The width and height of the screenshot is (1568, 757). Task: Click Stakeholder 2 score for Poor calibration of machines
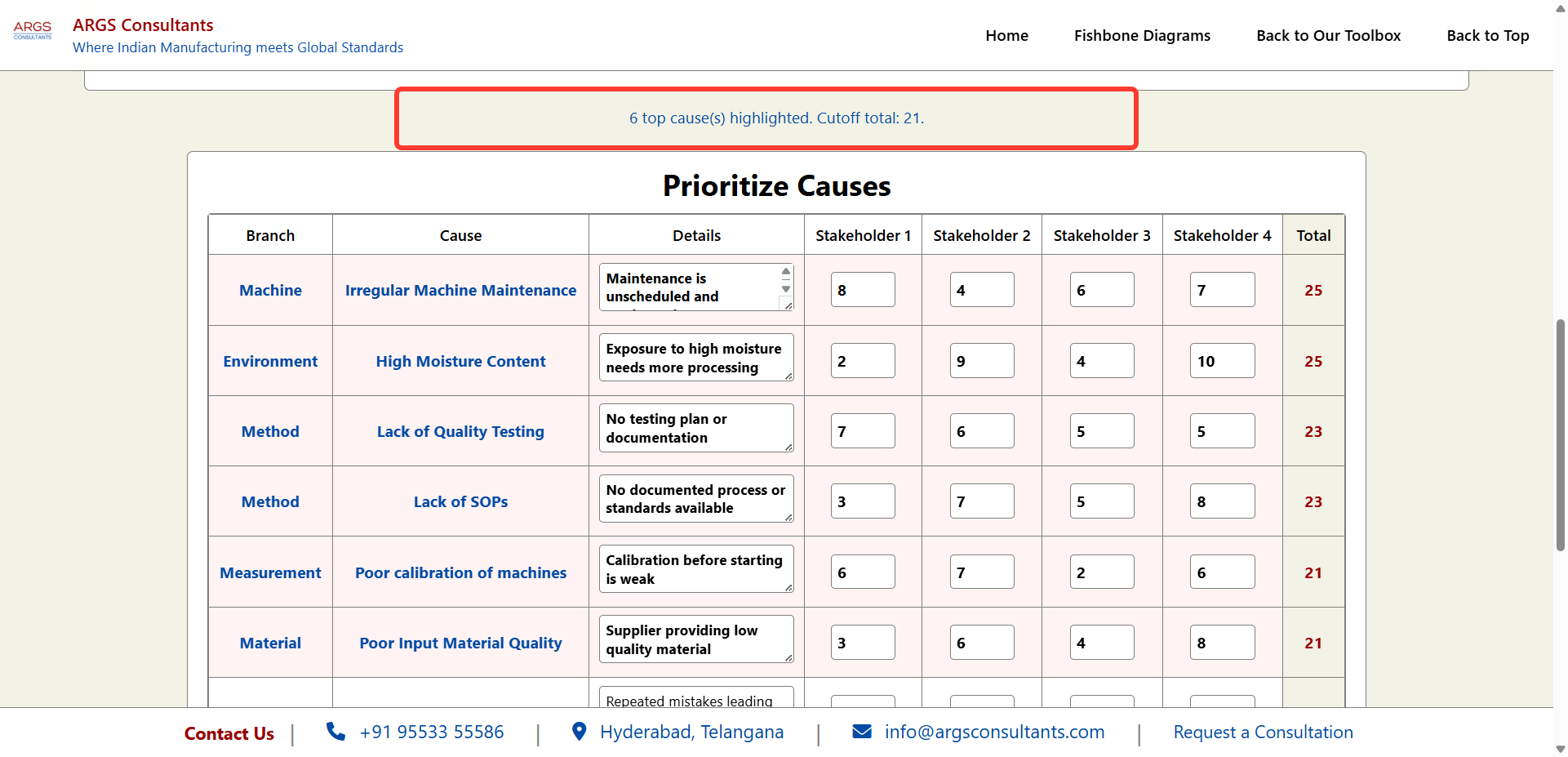[982, 572]
